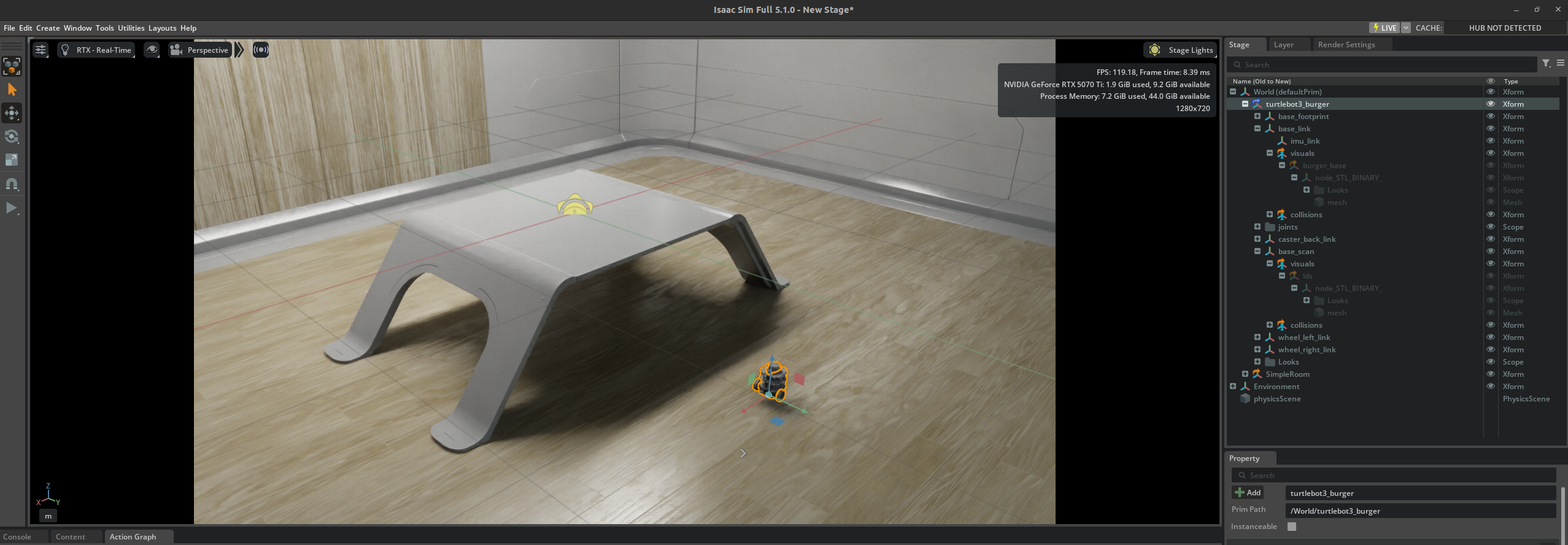The image size is (1568, 545).
Task: Hide the wheel_right_link prim
Action: (x=1490, y=349)
